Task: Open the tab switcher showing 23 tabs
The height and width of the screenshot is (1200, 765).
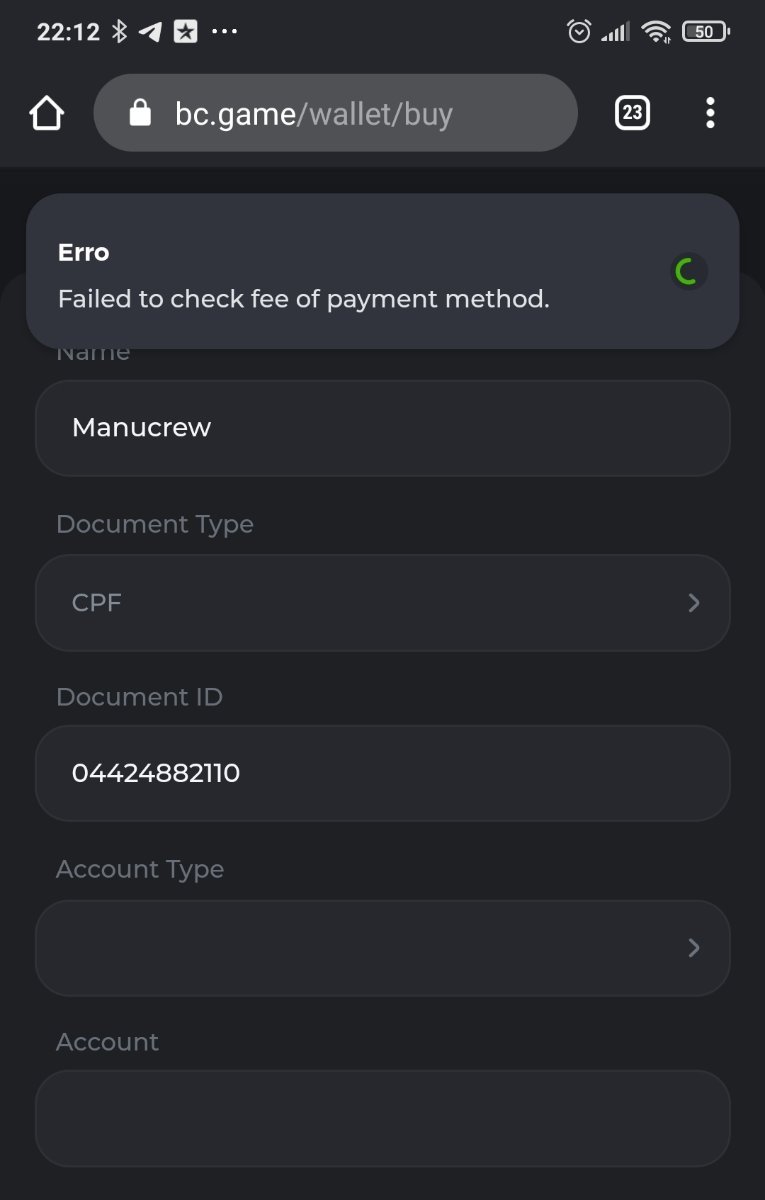Action: 631,113
